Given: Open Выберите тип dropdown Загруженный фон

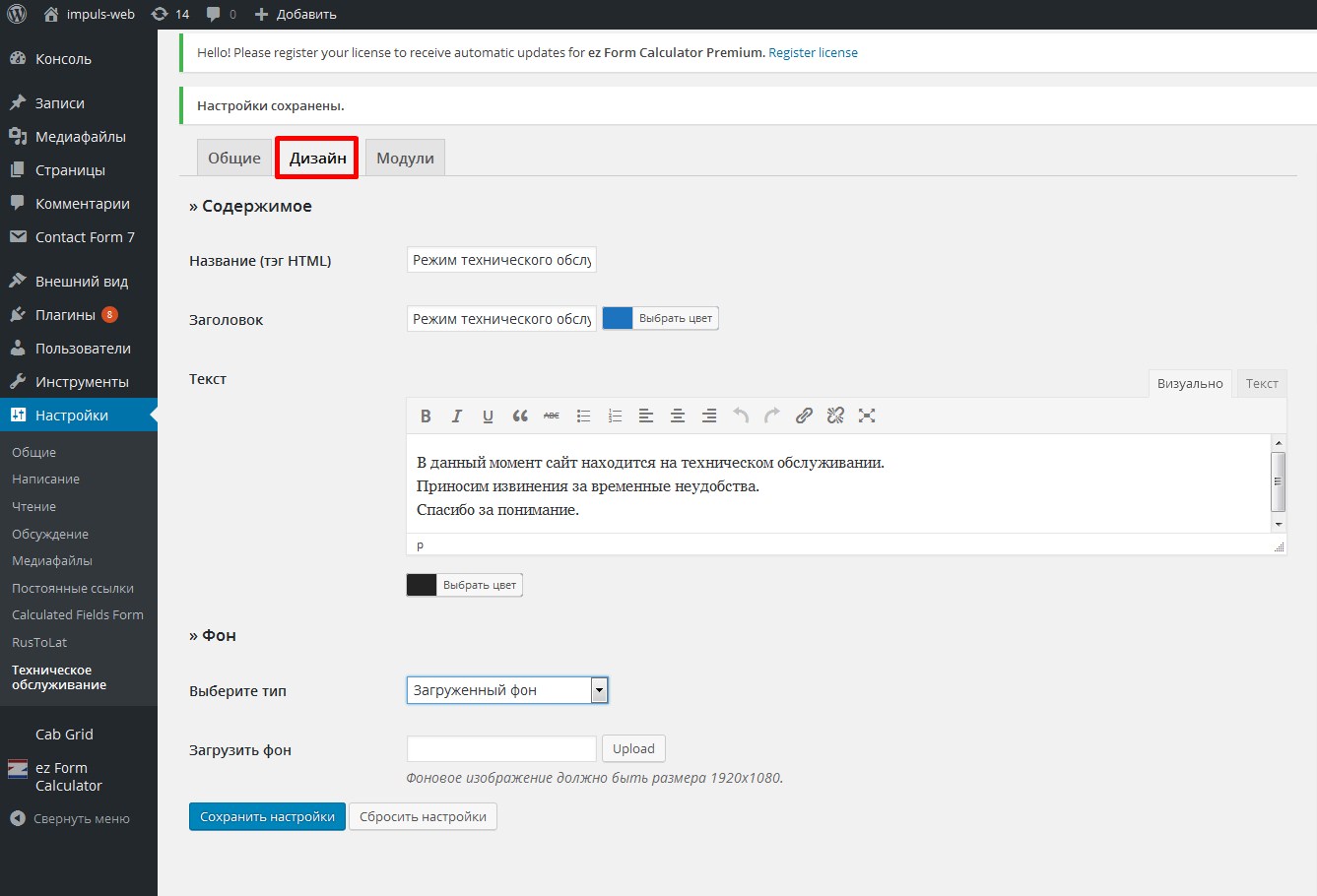Looking at the screenshot, I should click(507, 690).
